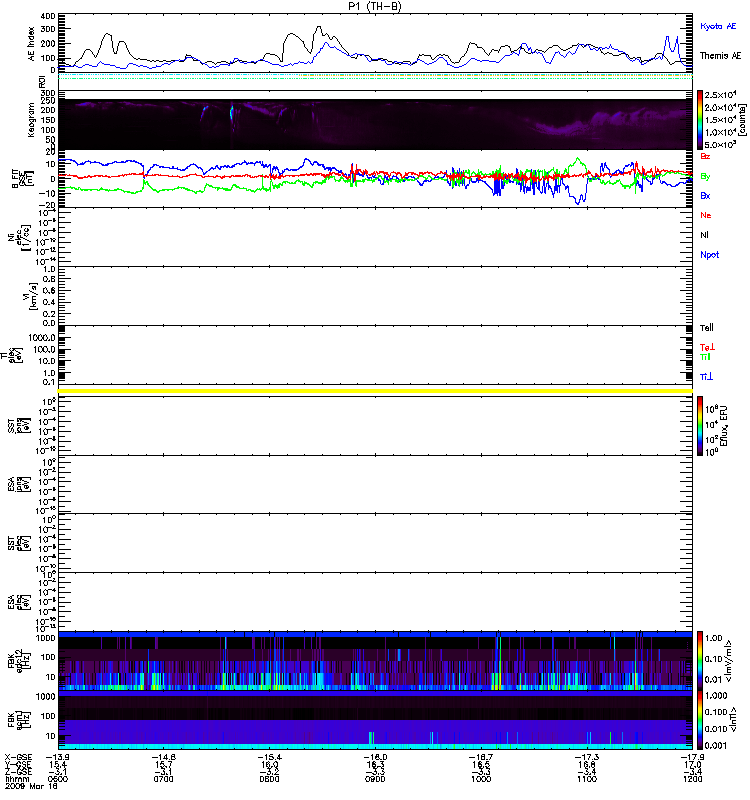Click the plot title P1 (TH-B)
This screenshot has width=750, height=800.
tap(376, 6)
